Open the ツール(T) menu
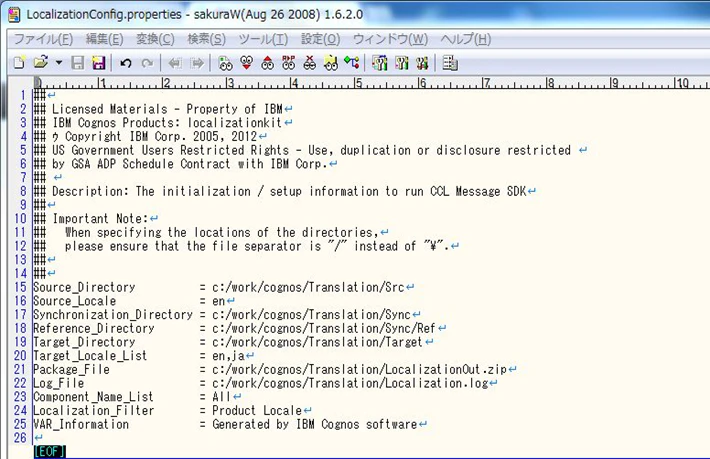710x459 pixels. [x=263, y=39]
